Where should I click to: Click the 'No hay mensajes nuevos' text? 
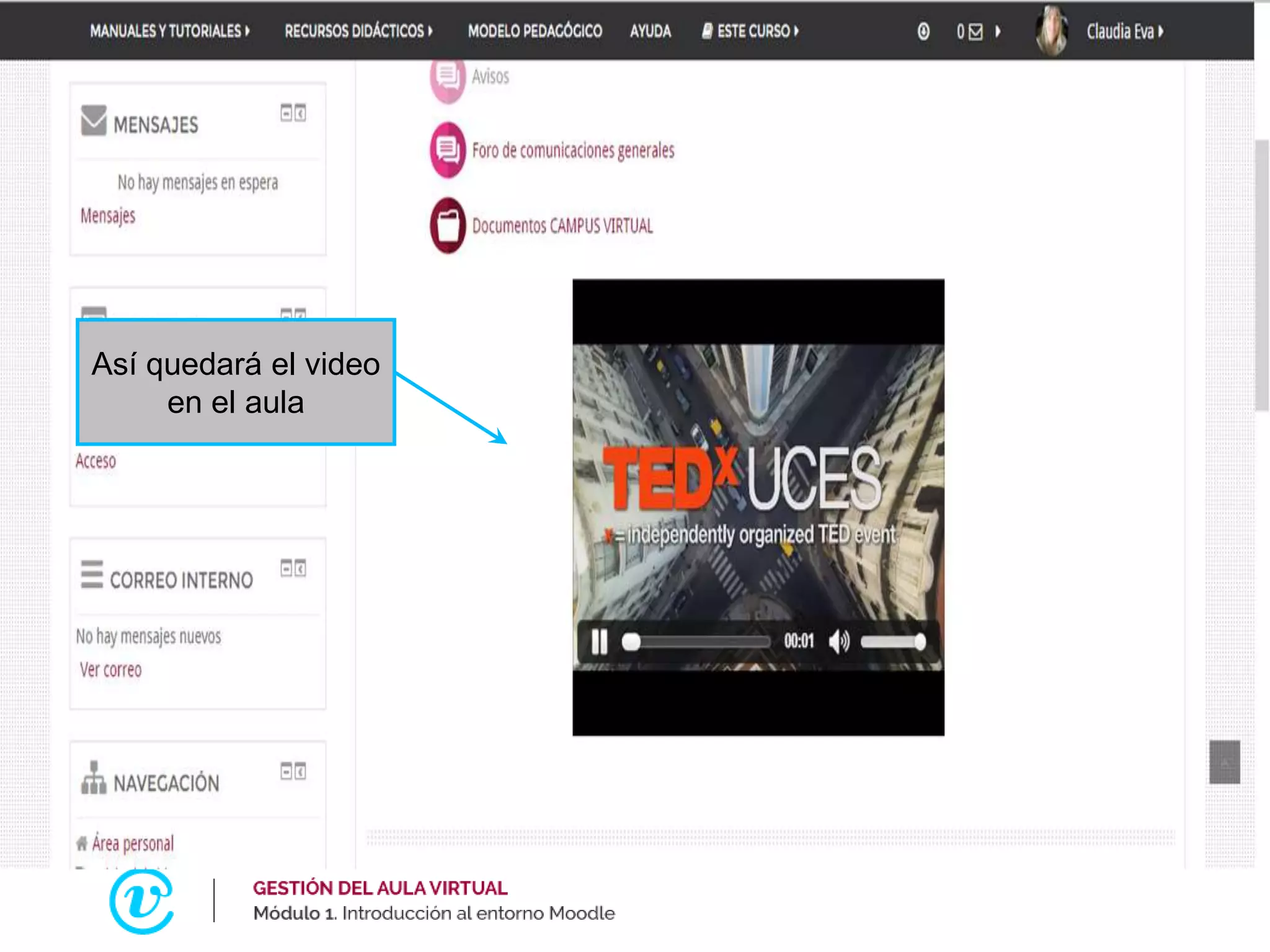(148, 637)
